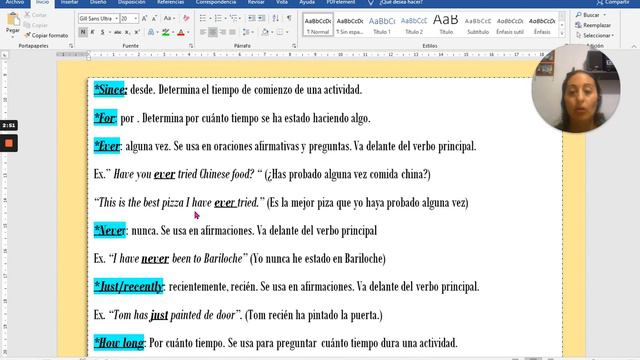Open the Seleccionar dropdown
This screenshot has width=640, height=360.
[x=595, y=36]
